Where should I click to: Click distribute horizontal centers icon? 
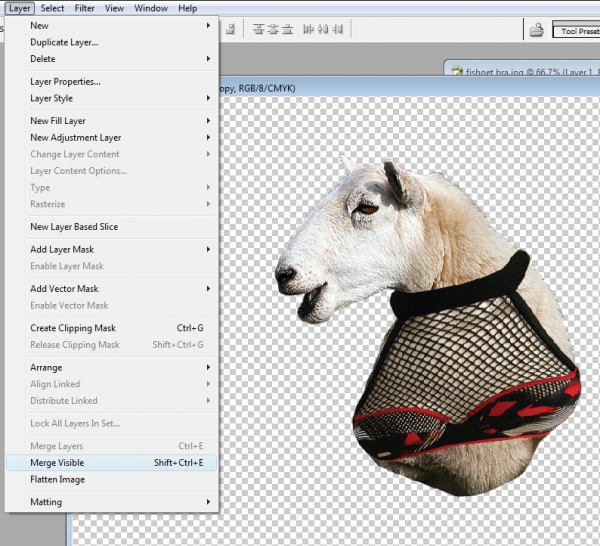(323, 29)
